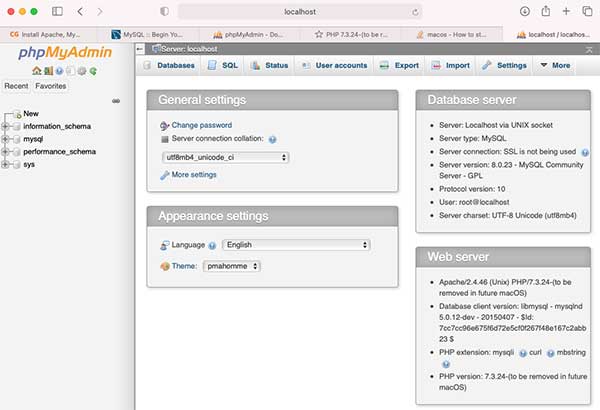Open phpMyAdmin home icon in sidebar
Screen dimensions: 600x410
coord(36,71)
